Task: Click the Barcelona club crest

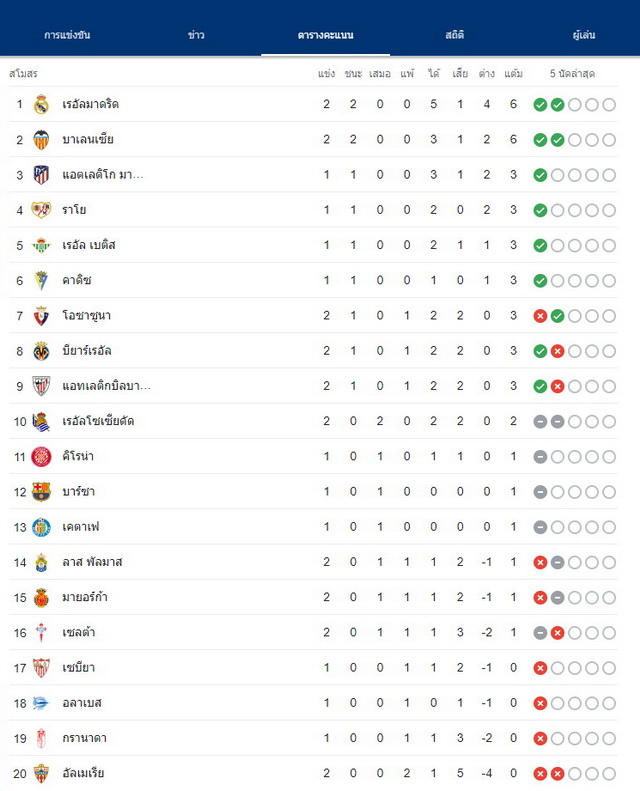Action: tap(41, 492)
